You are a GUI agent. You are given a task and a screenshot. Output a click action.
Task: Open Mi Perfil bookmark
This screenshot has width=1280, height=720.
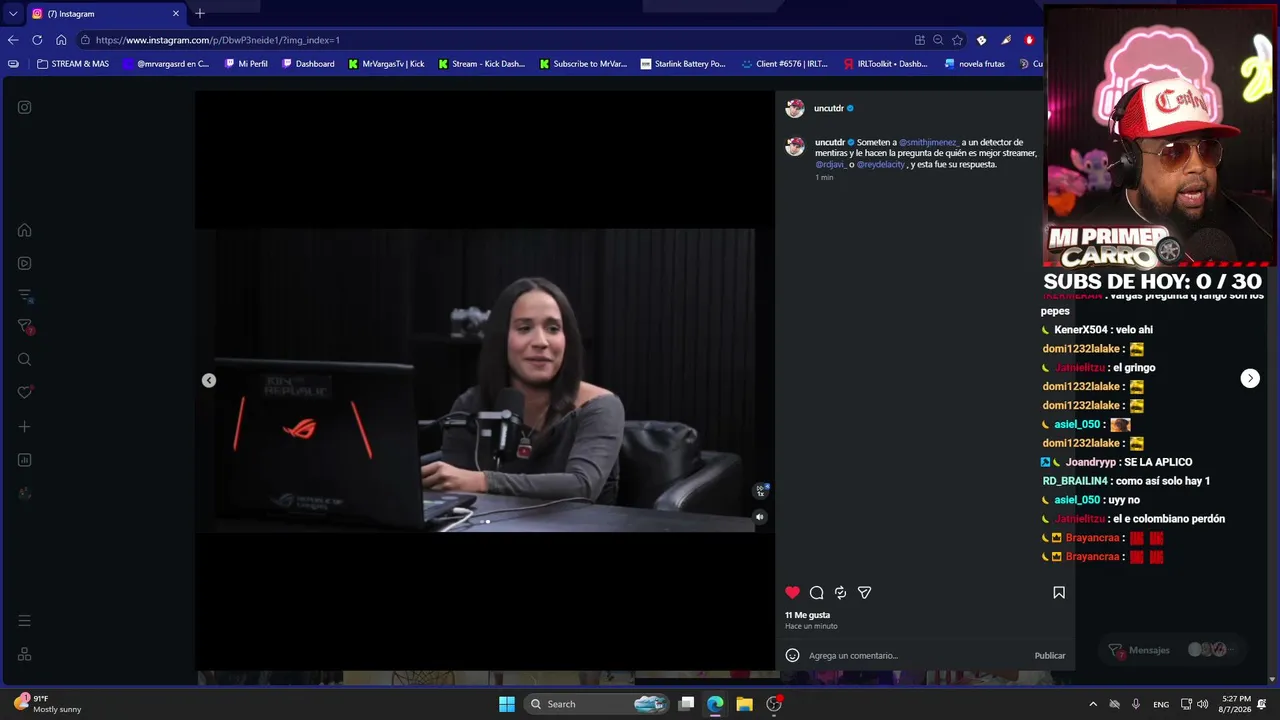[x=246, y=64]
